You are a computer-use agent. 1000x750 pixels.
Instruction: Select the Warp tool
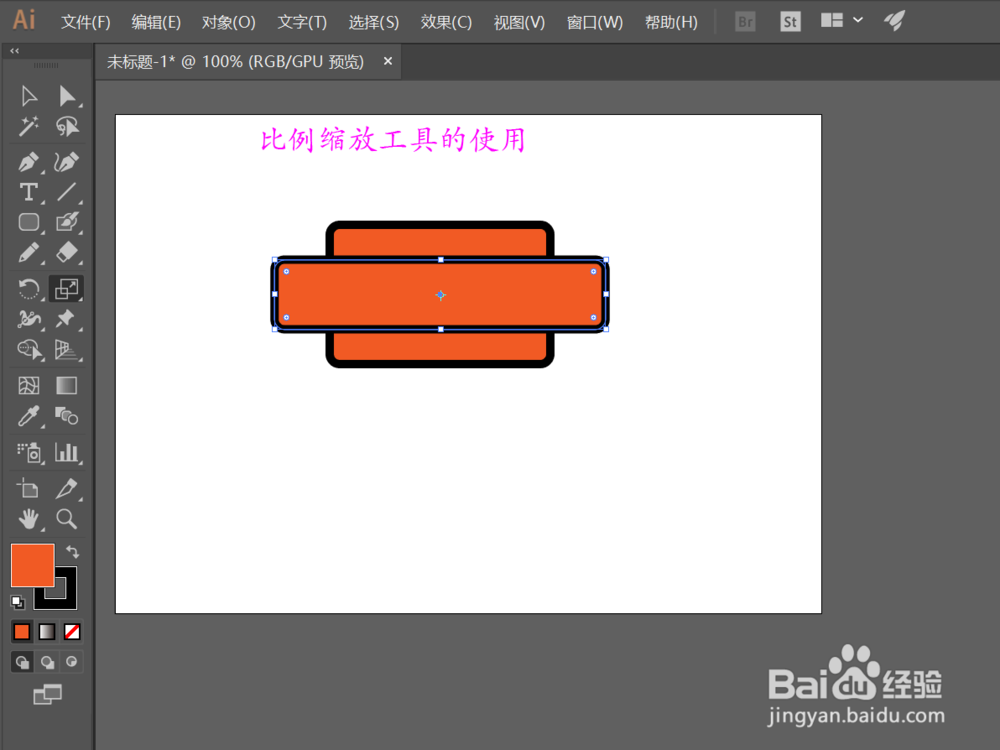[x=29, y=319]
